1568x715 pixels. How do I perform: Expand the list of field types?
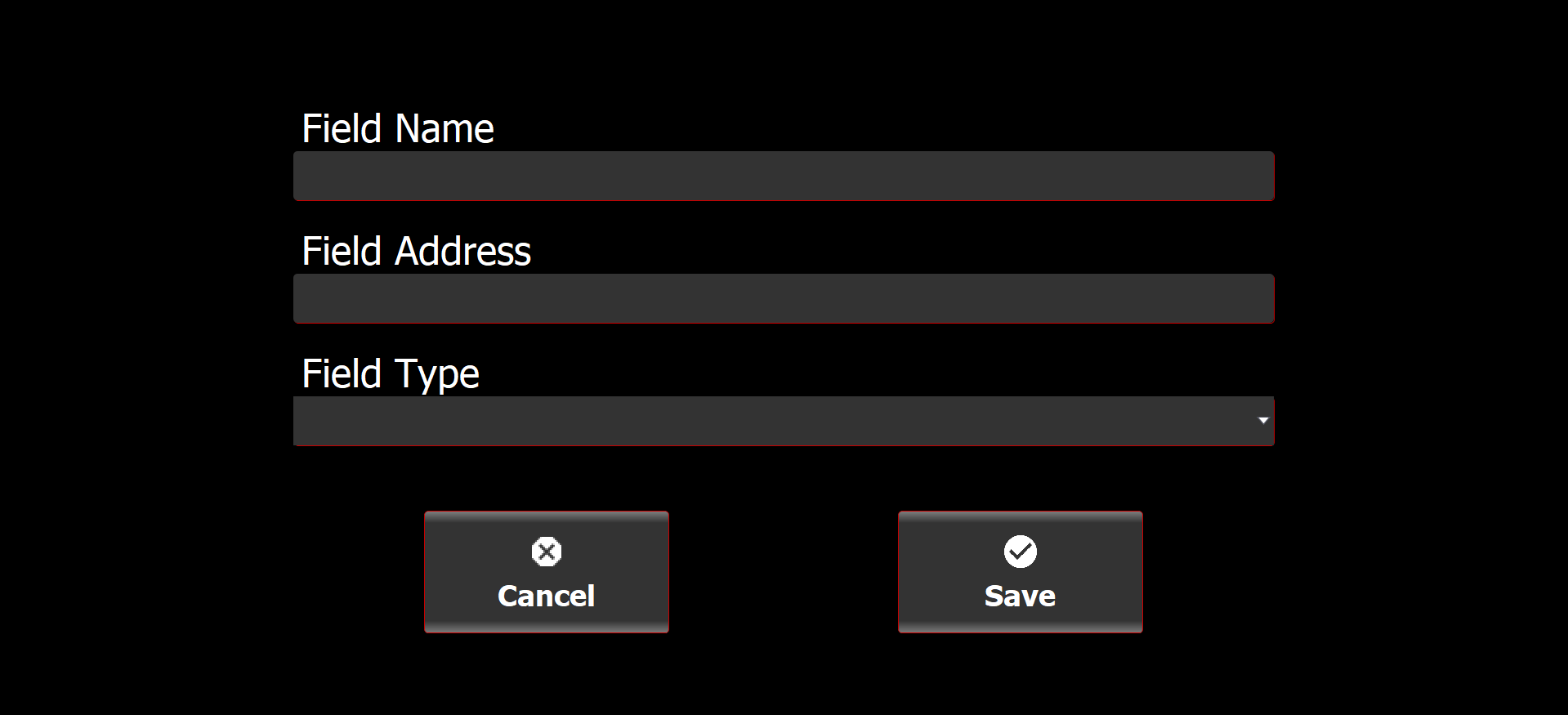tap(783, 421)
